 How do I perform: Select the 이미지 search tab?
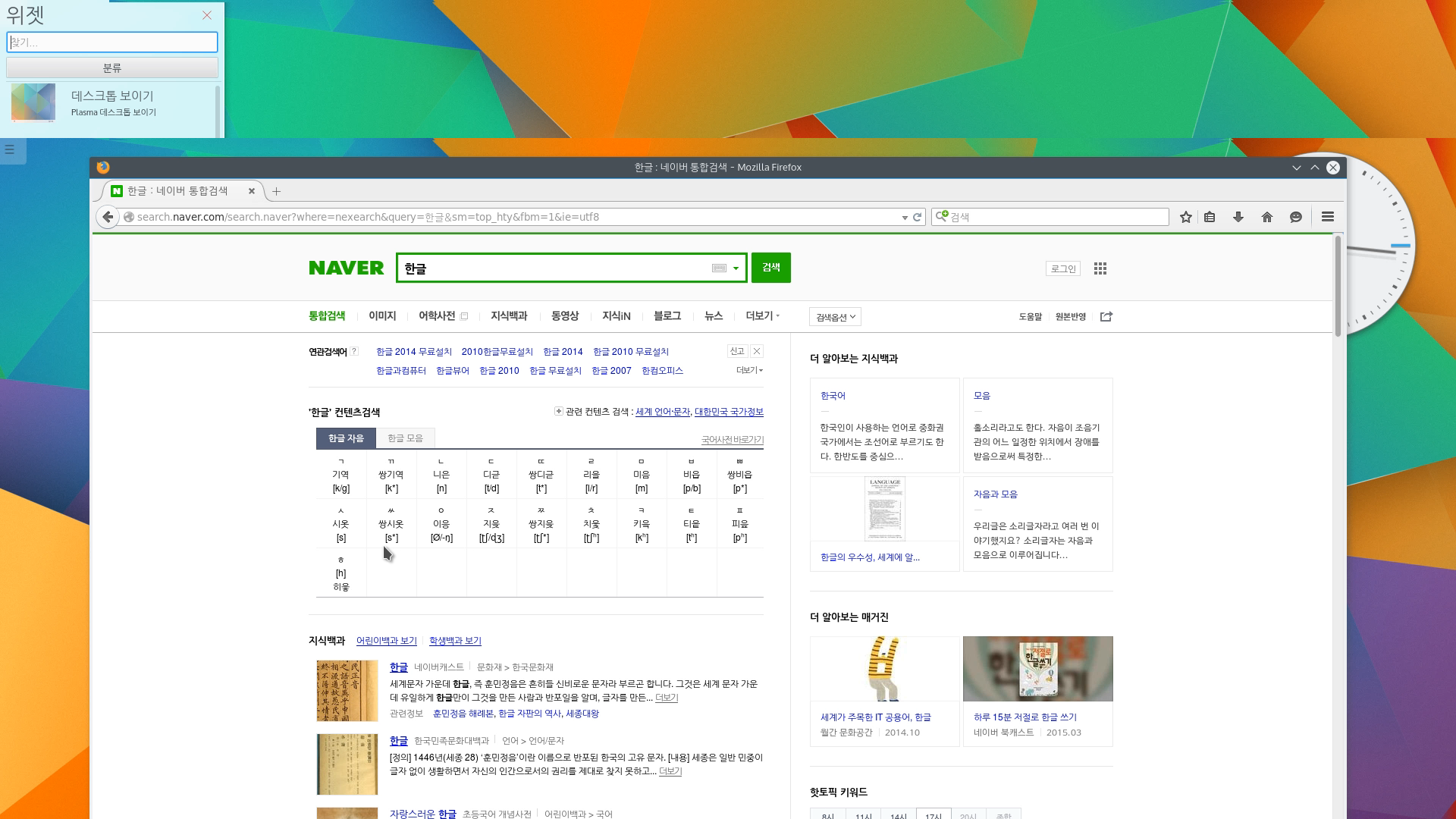pyautogui.click(x=382, y=315)
